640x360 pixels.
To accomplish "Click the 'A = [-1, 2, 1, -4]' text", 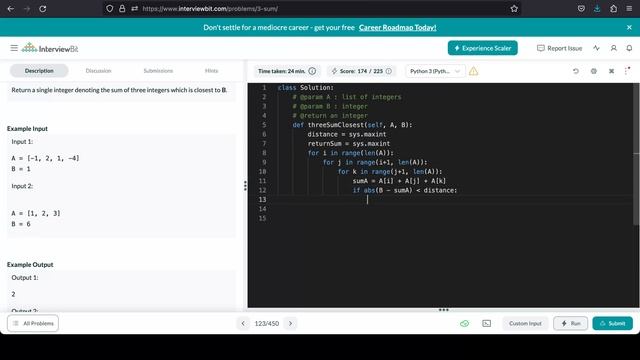I will tap(45, 158).
